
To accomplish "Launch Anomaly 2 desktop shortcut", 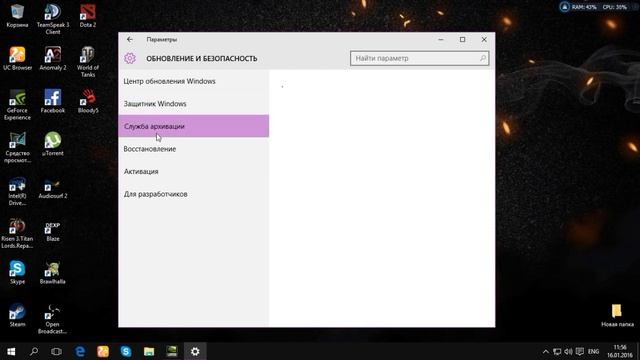I will pos(53,58).
